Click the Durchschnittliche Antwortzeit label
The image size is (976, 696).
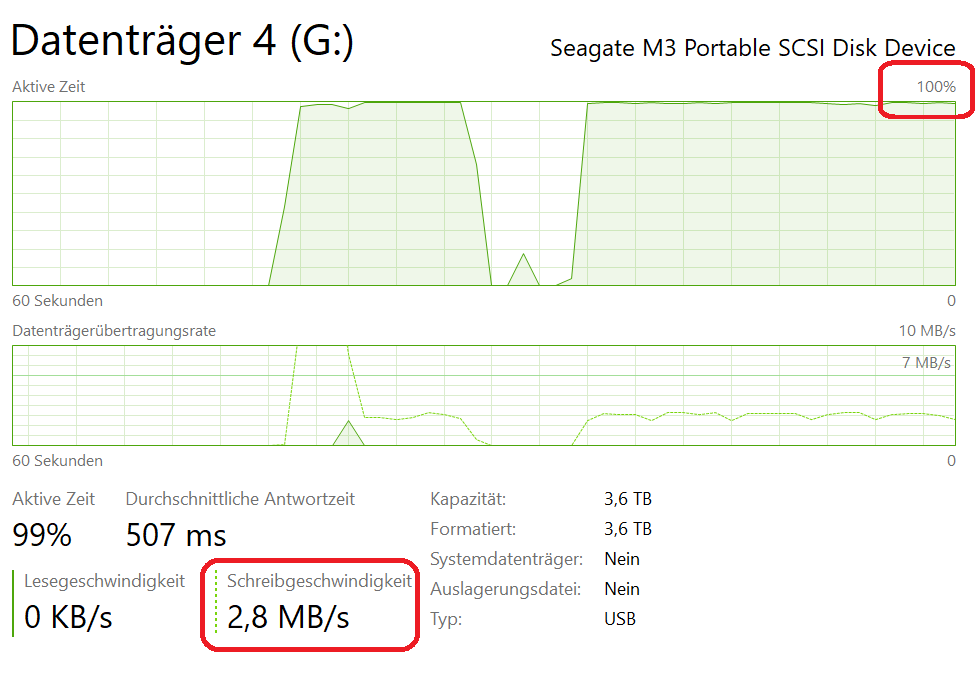coord(240,499)
